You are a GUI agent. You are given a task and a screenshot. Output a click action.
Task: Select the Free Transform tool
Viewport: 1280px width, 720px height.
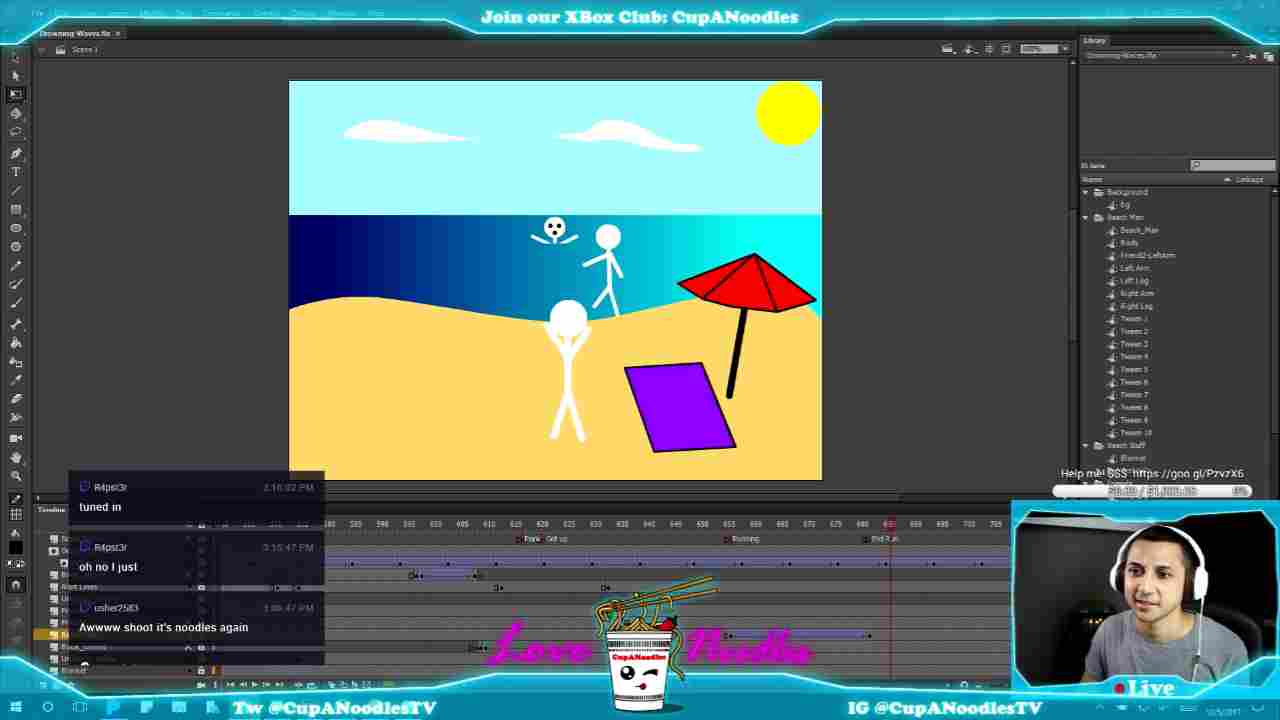[15, 95]
